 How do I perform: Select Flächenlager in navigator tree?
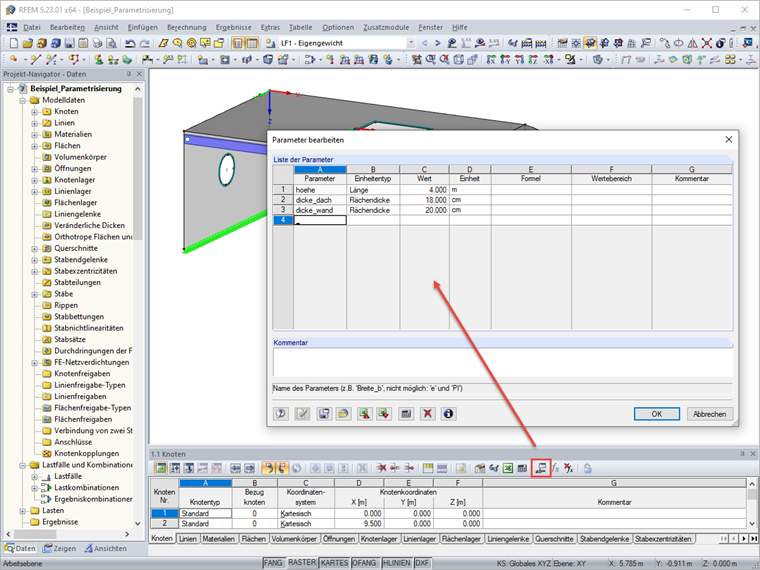click(76, 203)
